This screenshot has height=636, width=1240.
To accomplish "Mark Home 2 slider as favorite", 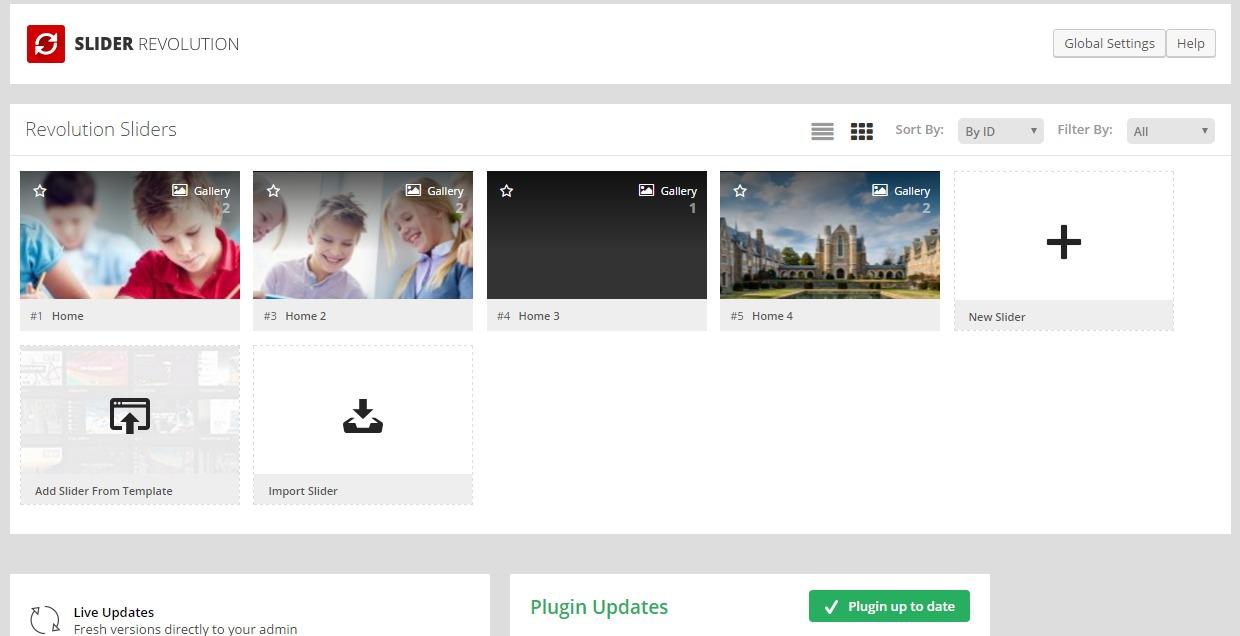I will pos(273,190).
